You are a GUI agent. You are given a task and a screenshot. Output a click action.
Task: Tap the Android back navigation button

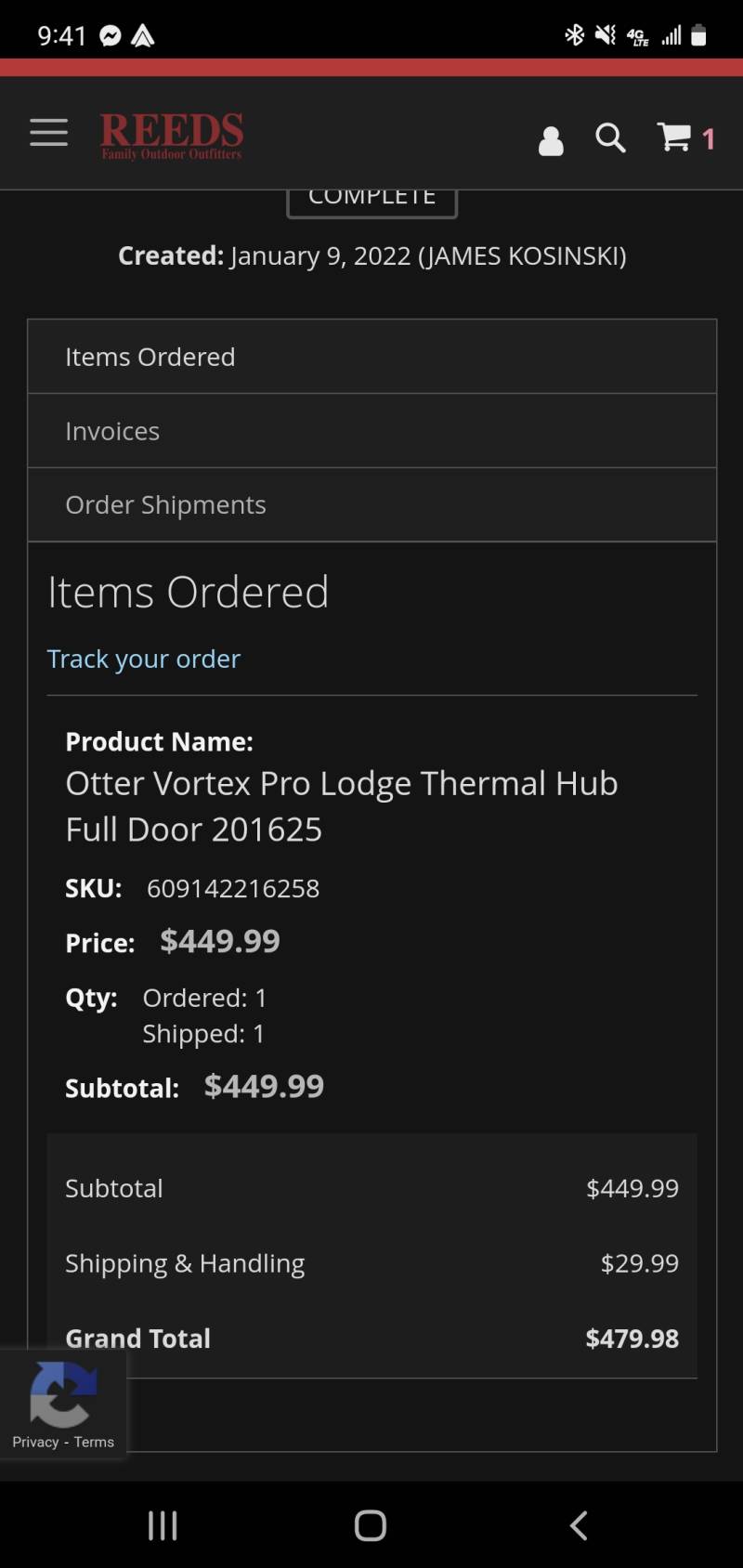579,1525
